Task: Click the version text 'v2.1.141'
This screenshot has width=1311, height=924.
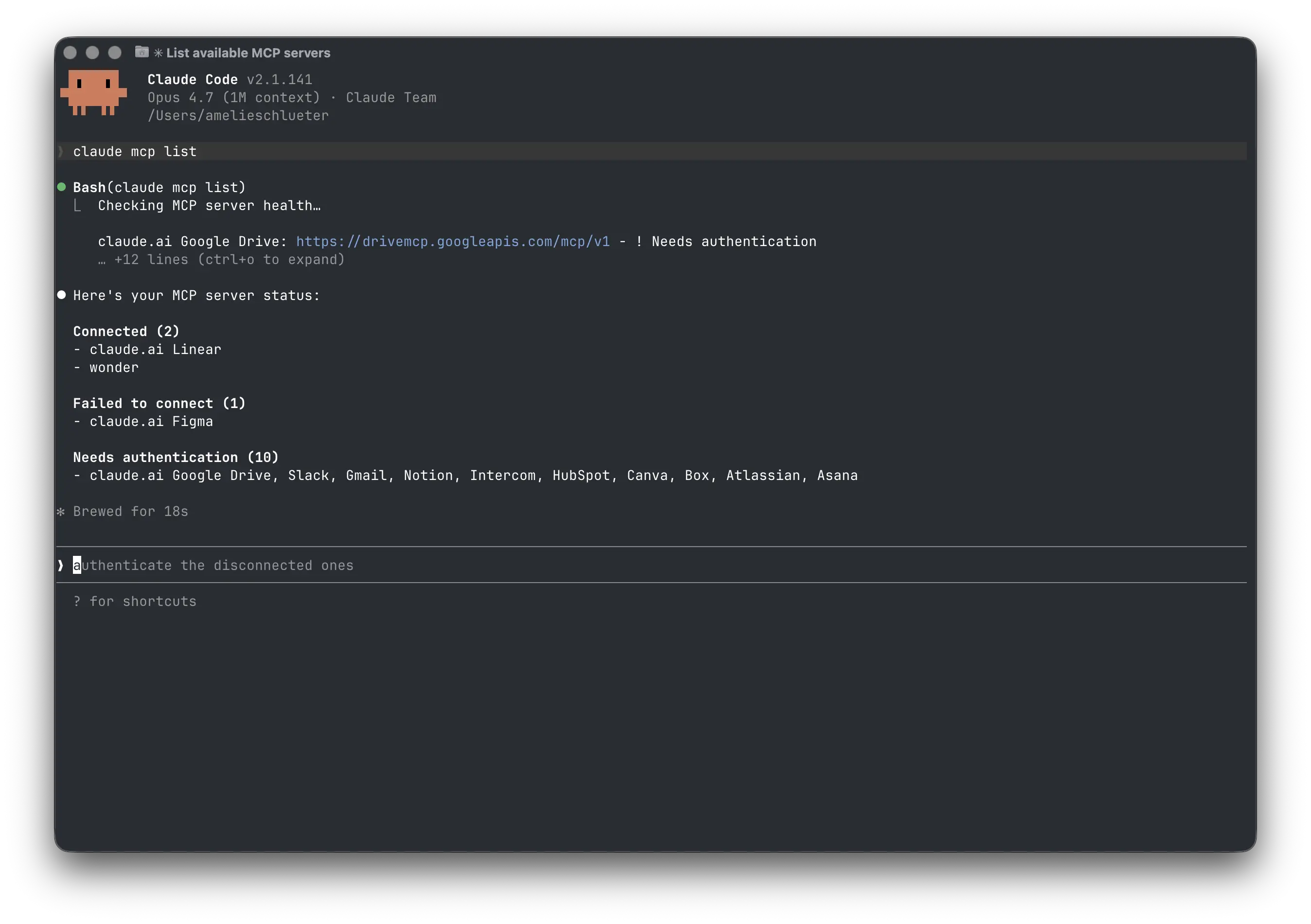Action: (280, 79)
